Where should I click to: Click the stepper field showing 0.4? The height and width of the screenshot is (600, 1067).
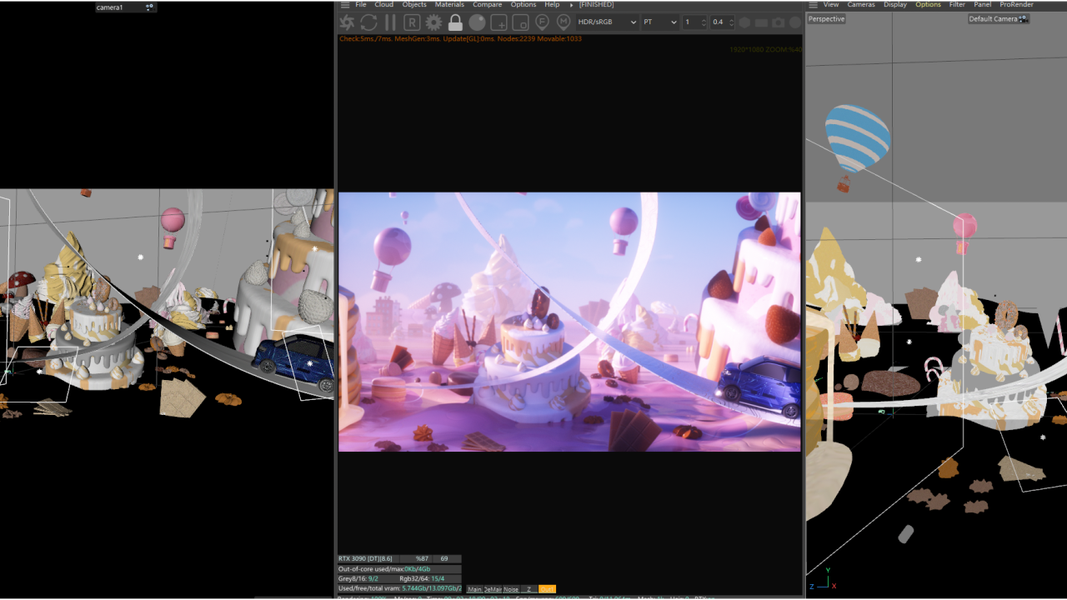(722, 22)
